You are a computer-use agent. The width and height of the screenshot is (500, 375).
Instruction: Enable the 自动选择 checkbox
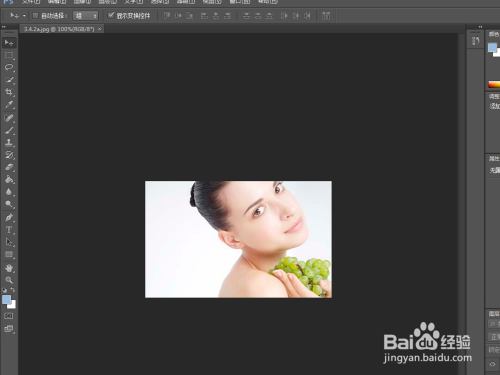click(x=35, y=15)
